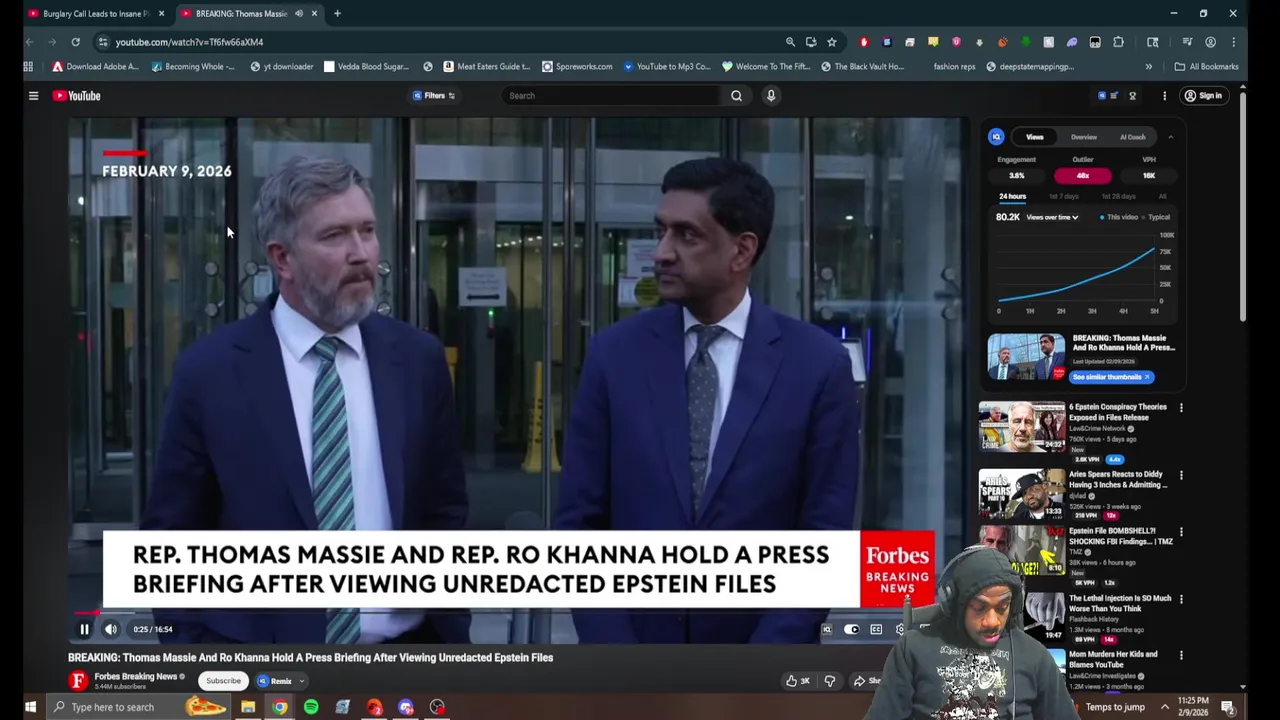1280x720 pixels.
Task: Pause the video
Action: pyautogui.click(x=84, y=629)
